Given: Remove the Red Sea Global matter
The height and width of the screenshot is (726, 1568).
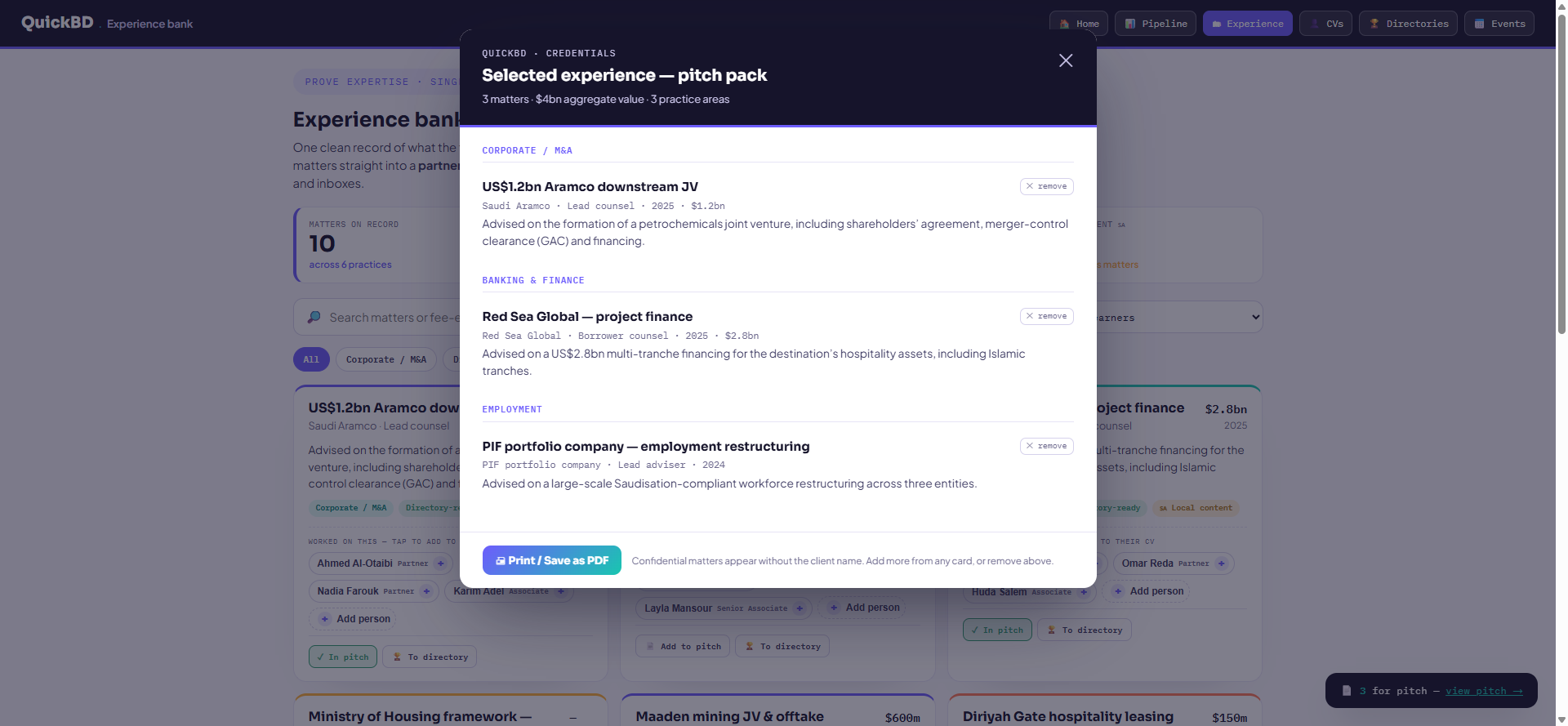Looking at the screenshot, I should (1046, 316).
